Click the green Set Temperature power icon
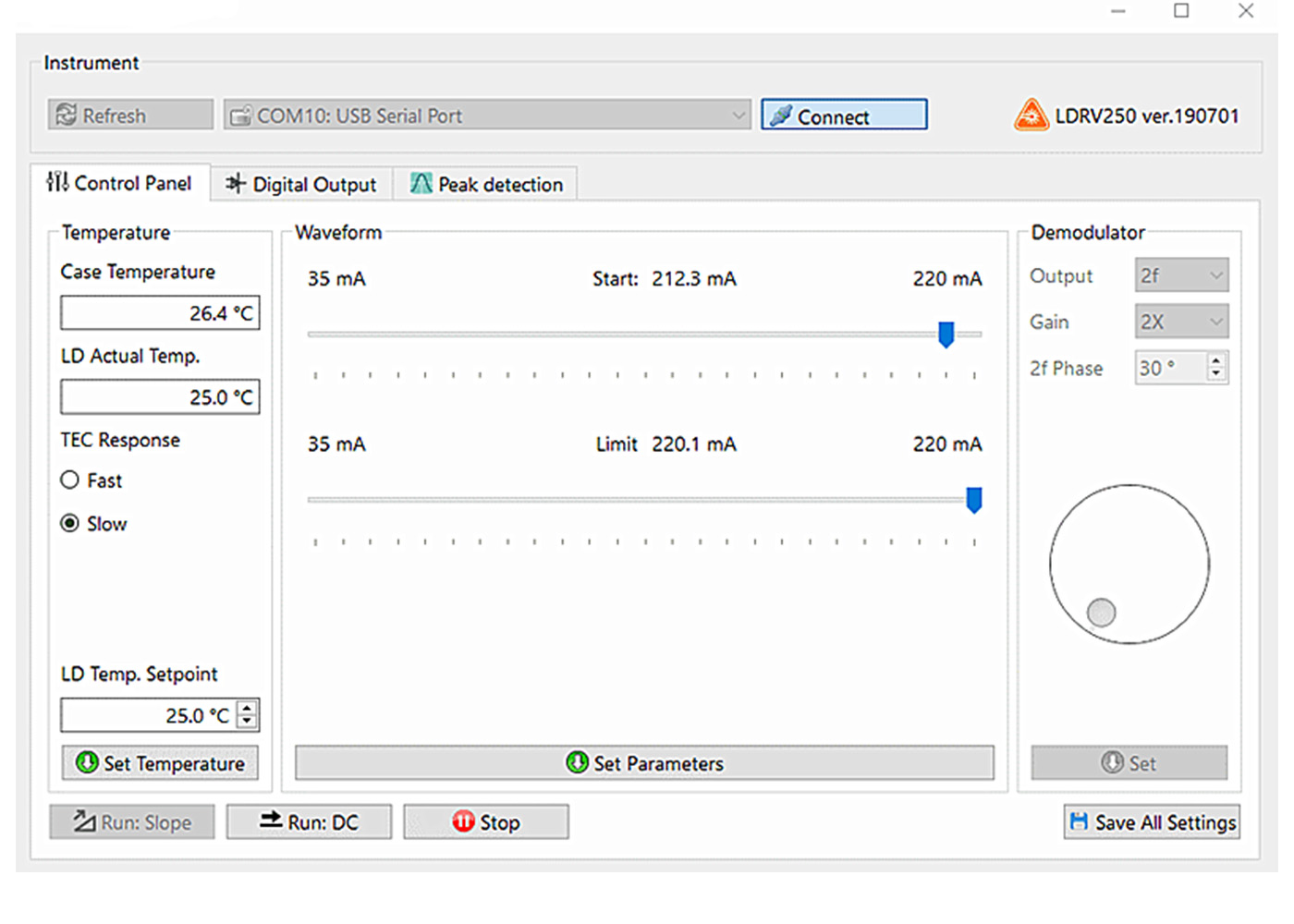The height and width of the screenshot is (924, 1294). tap(87, 762)
